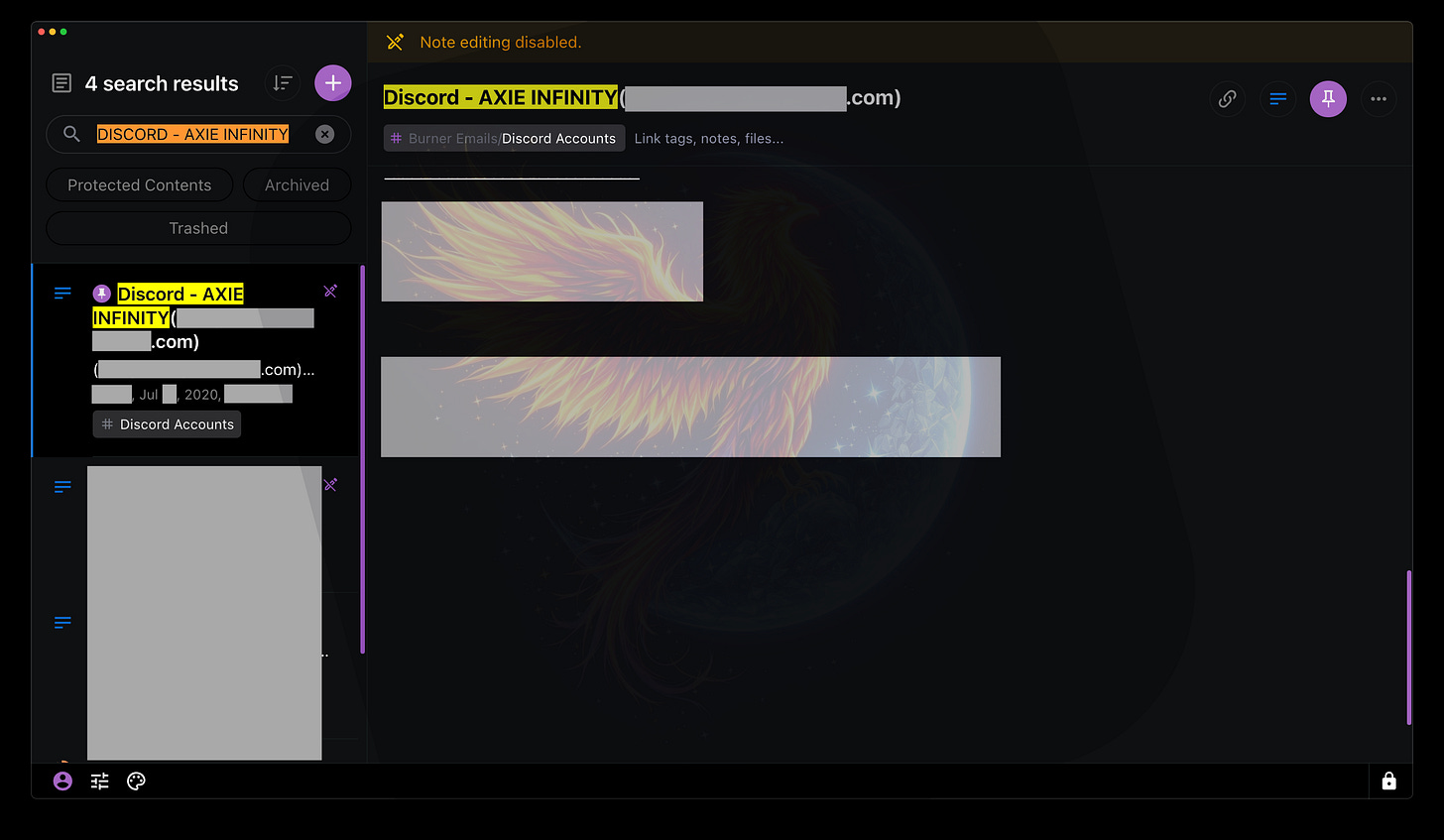Click the Link tags, notes, files field
Viewport: 1444px width, 840px height.
[x=709, y=139]
